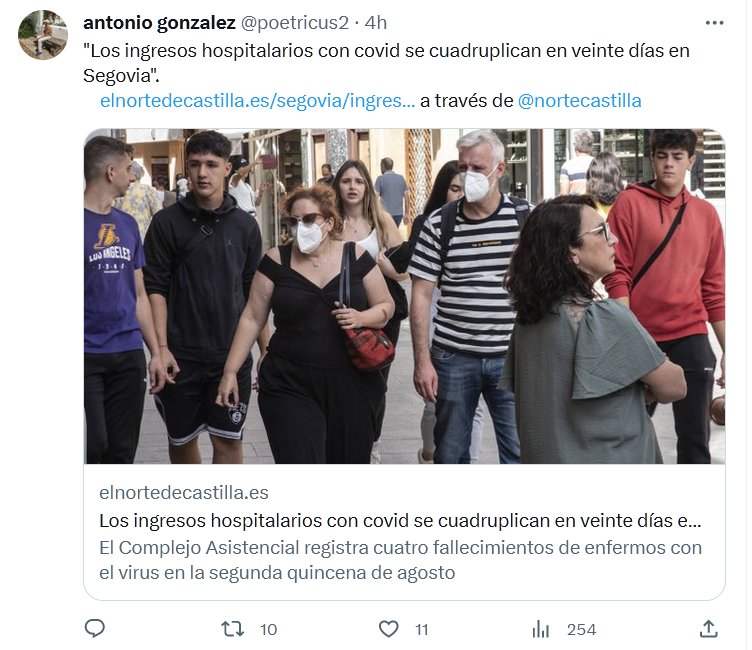Click the retweet count of 10
752x650 pixels.
[x=269, y=629]
